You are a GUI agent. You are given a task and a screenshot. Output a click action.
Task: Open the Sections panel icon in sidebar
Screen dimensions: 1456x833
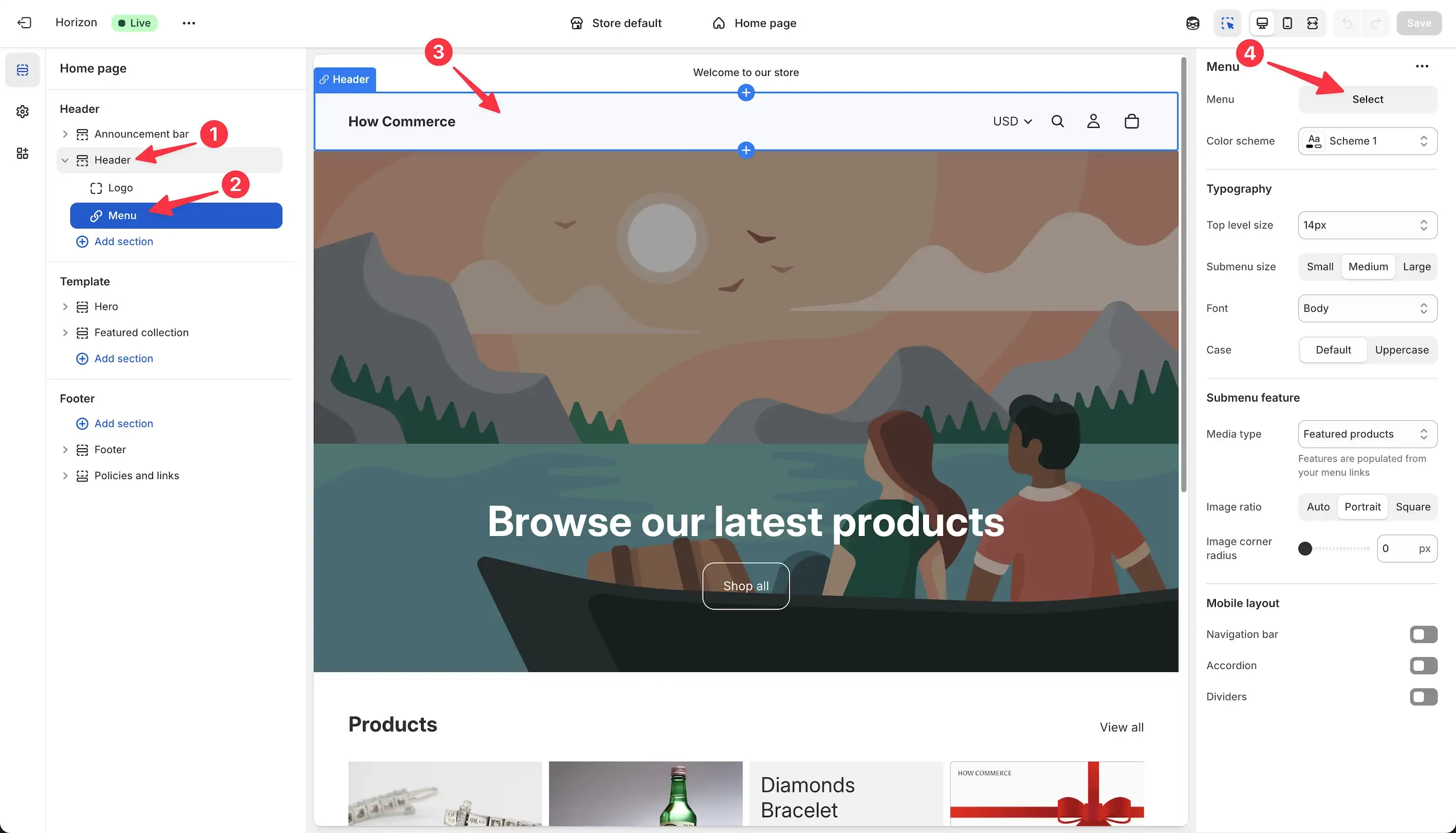pos(22,70)
